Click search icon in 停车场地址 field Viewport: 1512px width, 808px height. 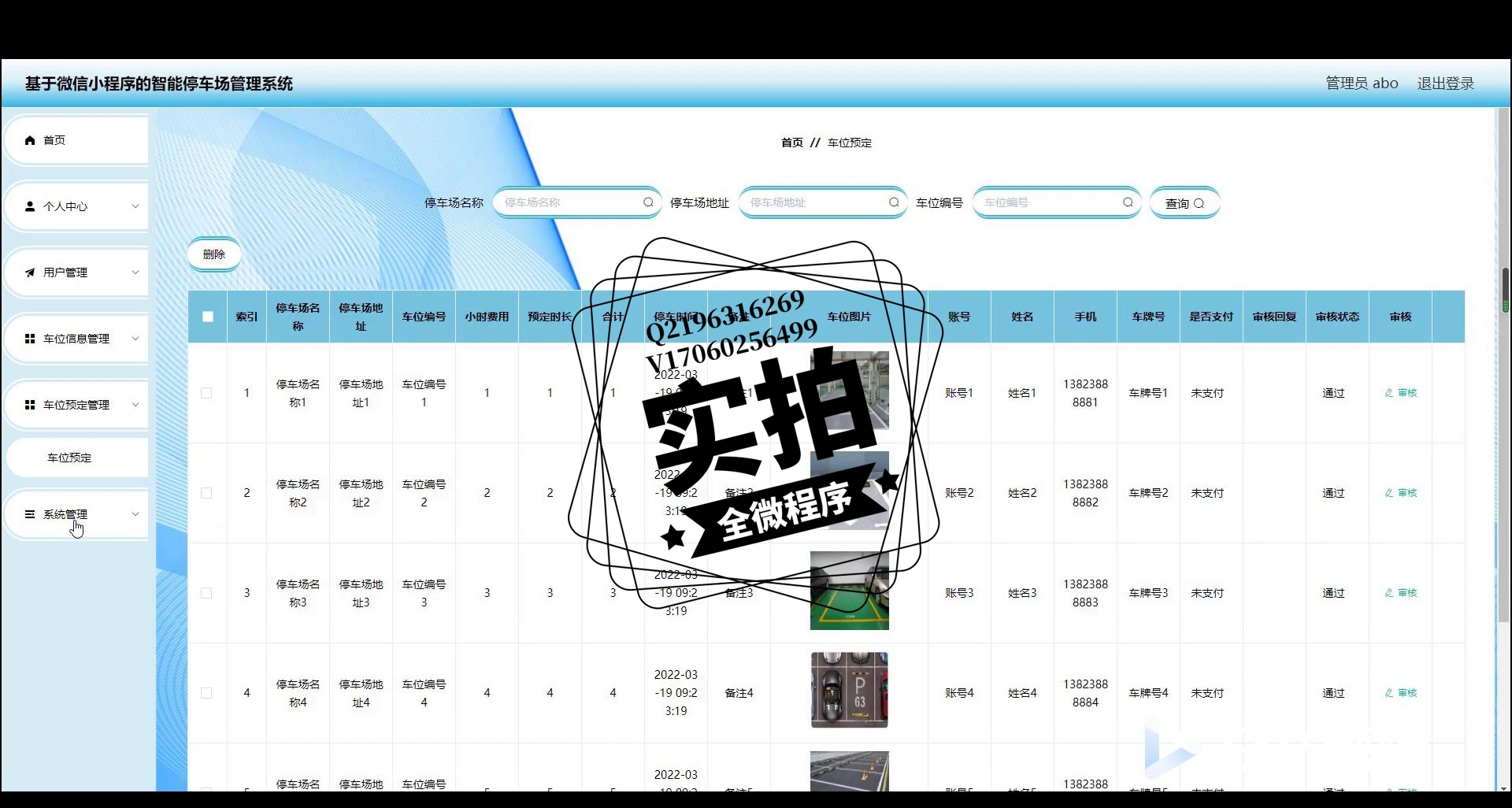tap(894, 202)
